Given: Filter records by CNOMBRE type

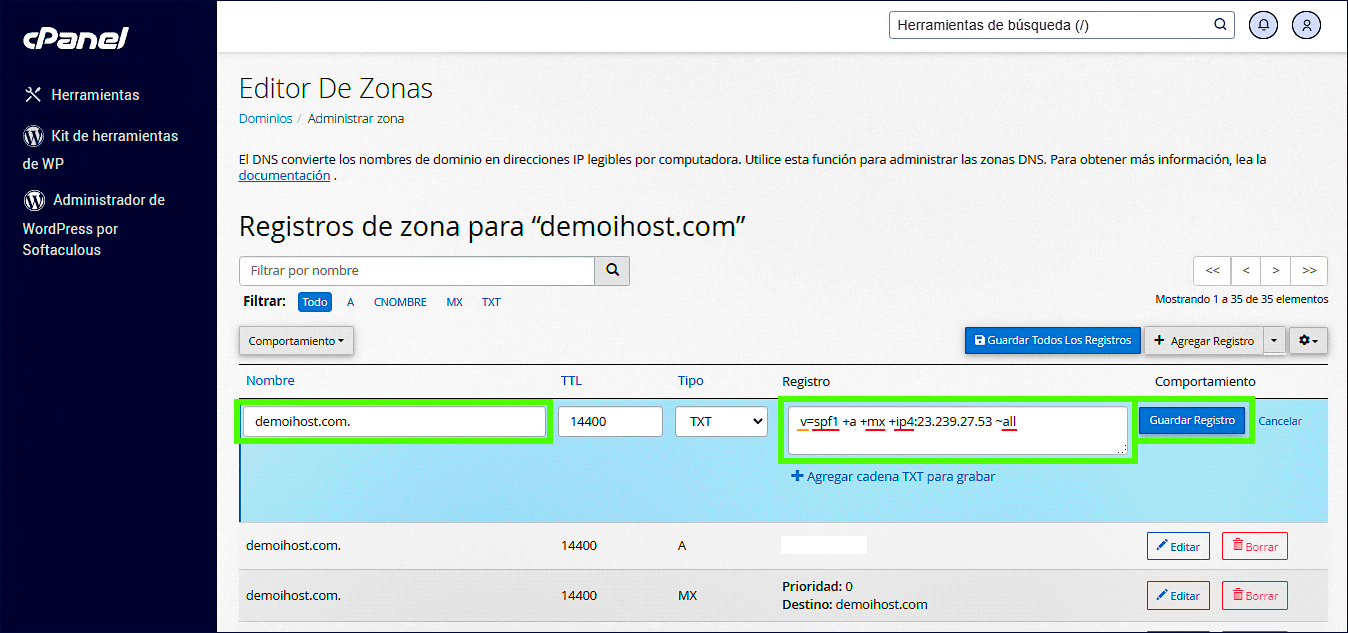Looking at the screenshot, I should tap(400, 302).
